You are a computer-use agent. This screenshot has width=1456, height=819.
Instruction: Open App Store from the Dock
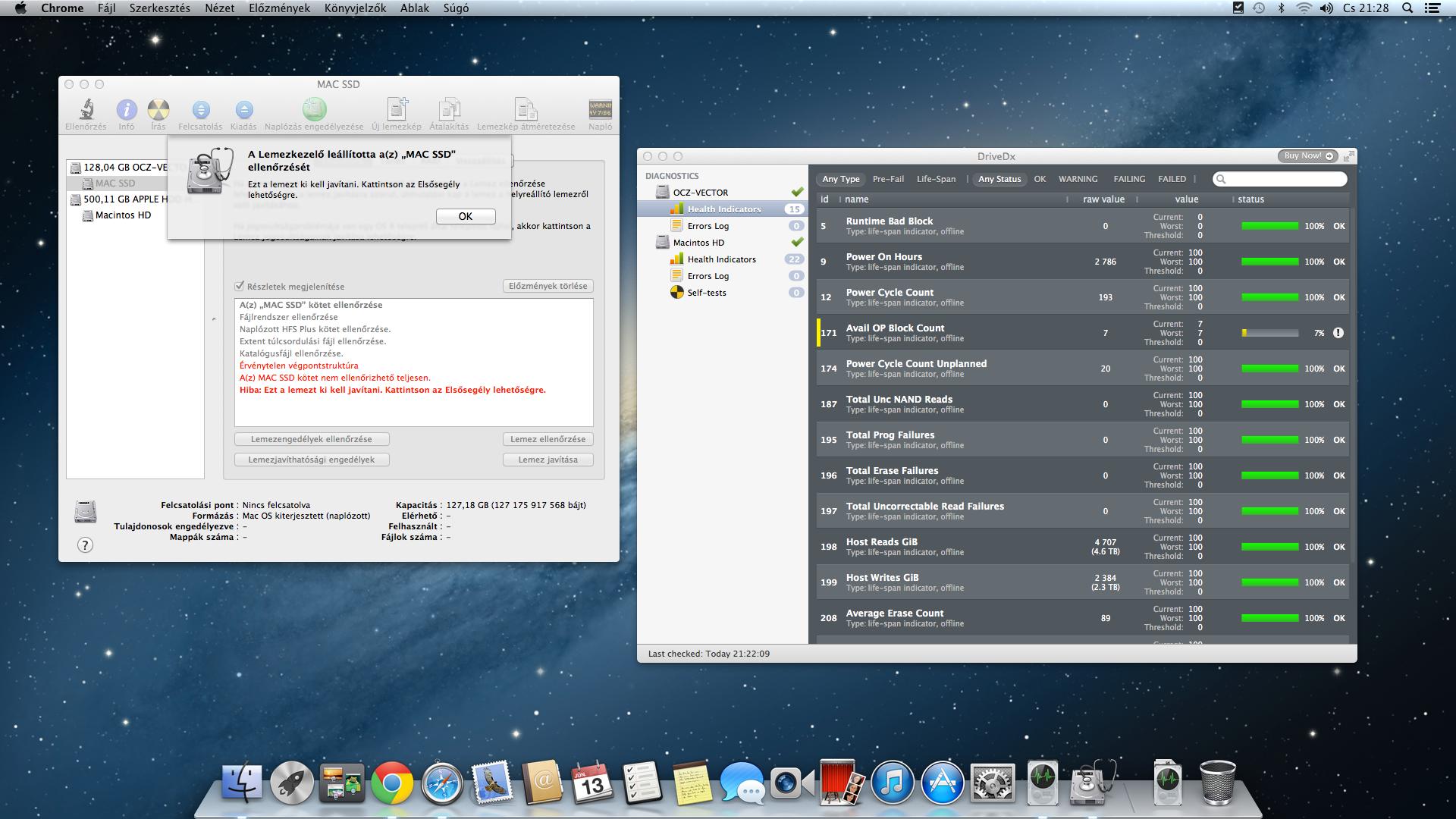coord(943,783)
